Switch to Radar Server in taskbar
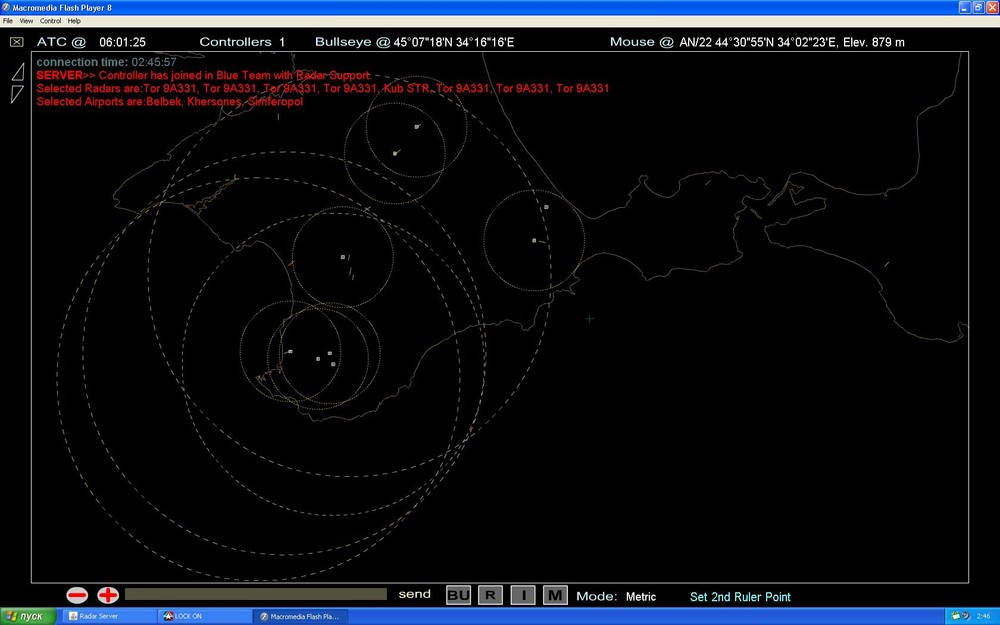 pos(108,616)
